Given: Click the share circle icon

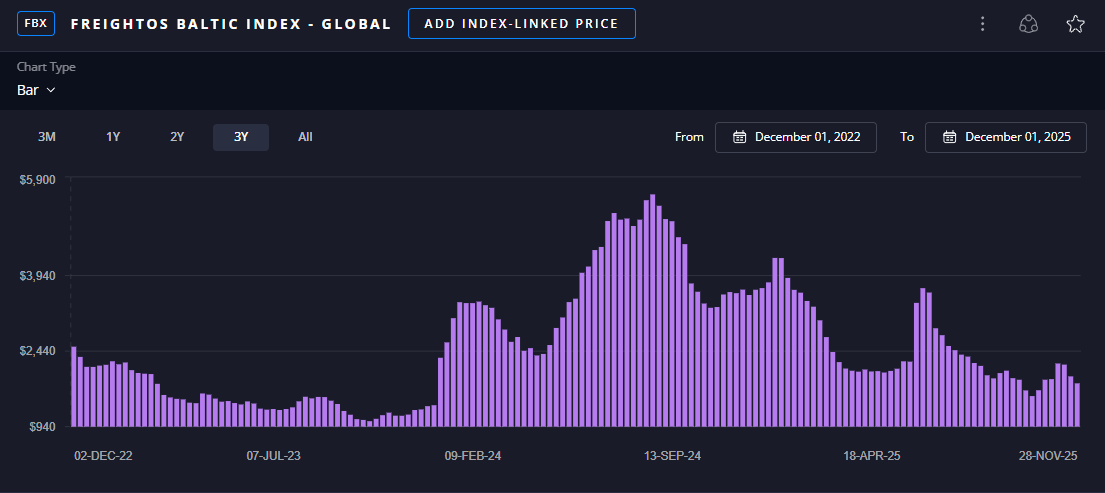Looking at the screenshot, I should [x=1028, y=24].
